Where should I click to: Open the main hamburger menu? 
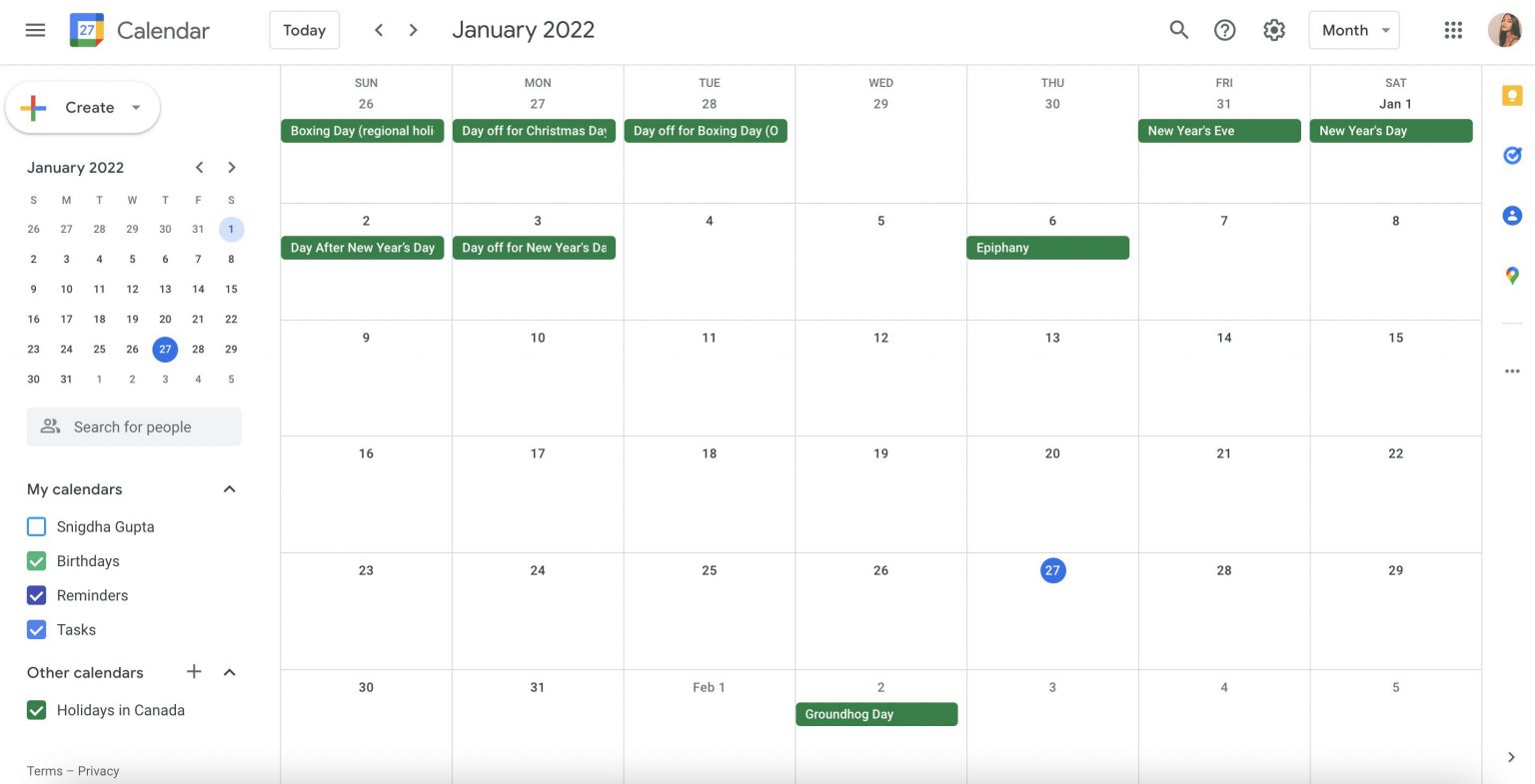tap(35, 30)
